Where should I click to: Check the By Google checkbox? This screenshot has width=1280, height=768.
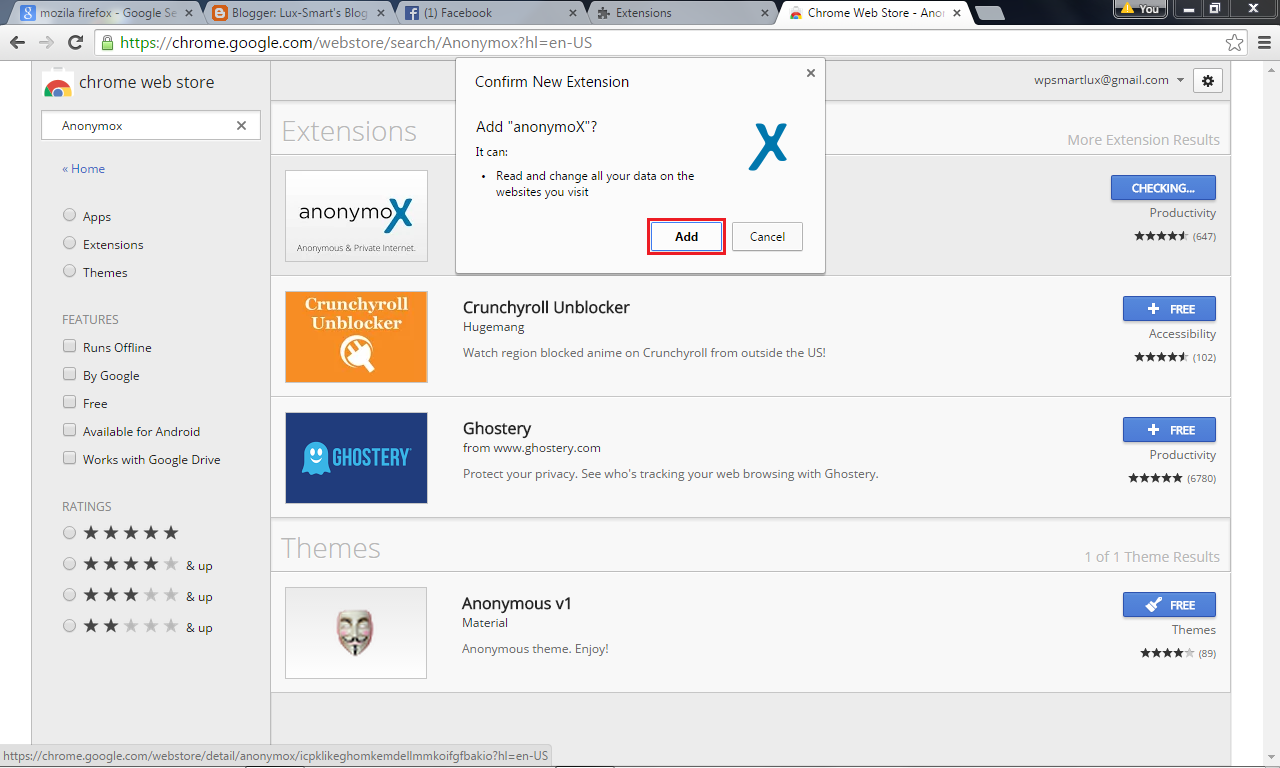tap(69, 374)
